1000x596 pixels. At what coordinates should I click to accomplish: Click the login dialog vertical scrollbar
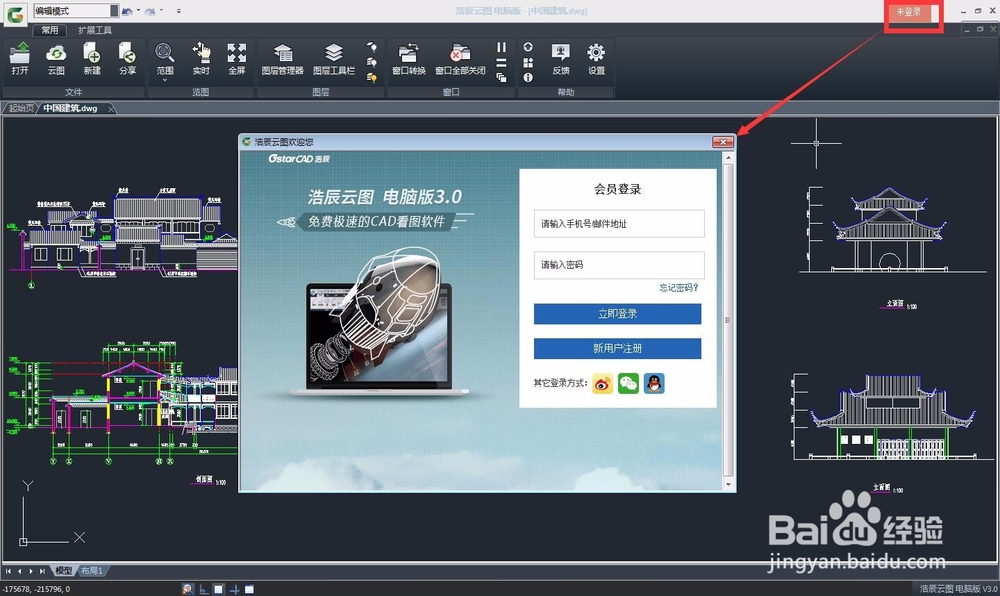pos(728,320)
